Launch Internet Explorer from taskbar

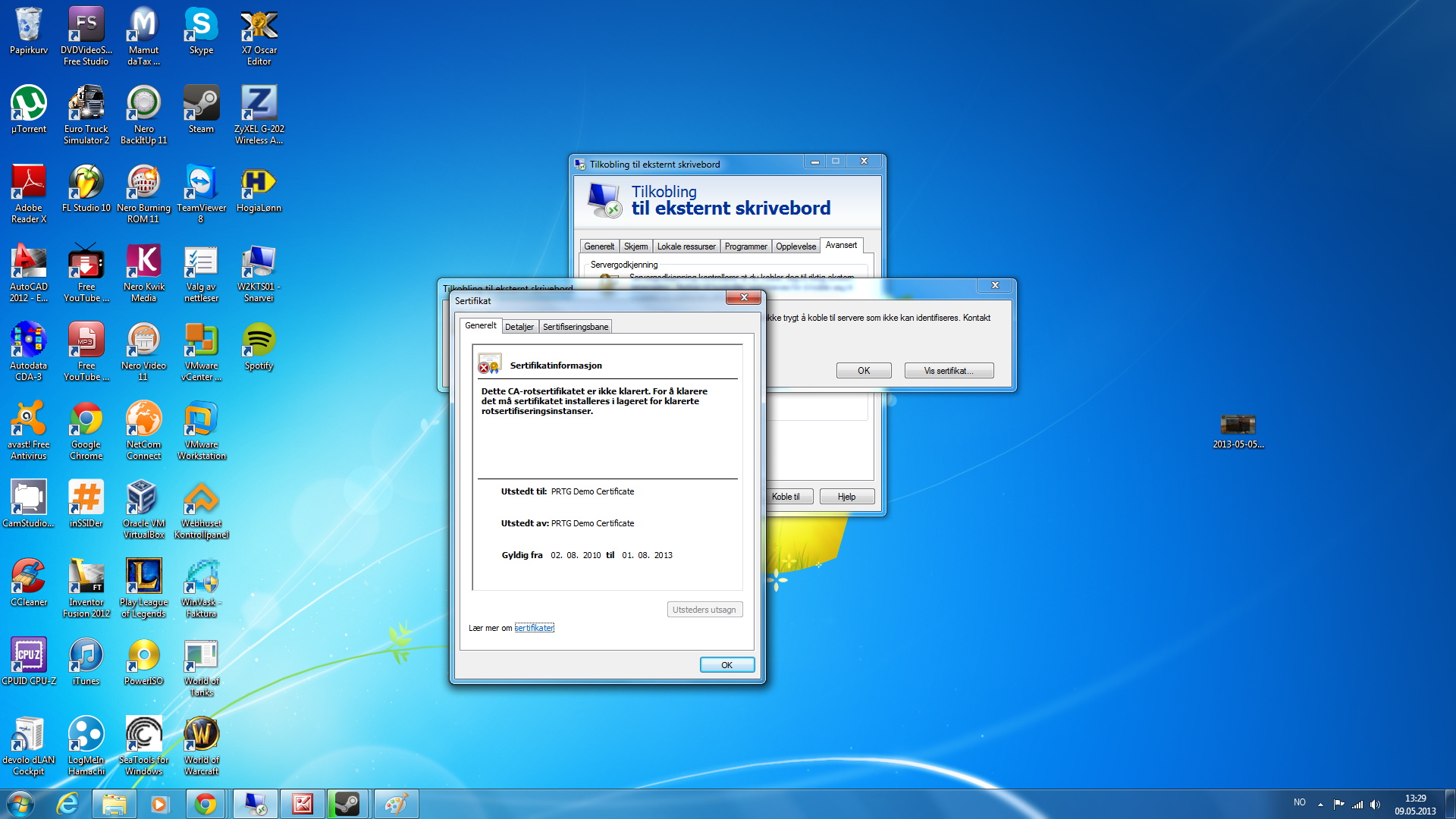point(68,804)
